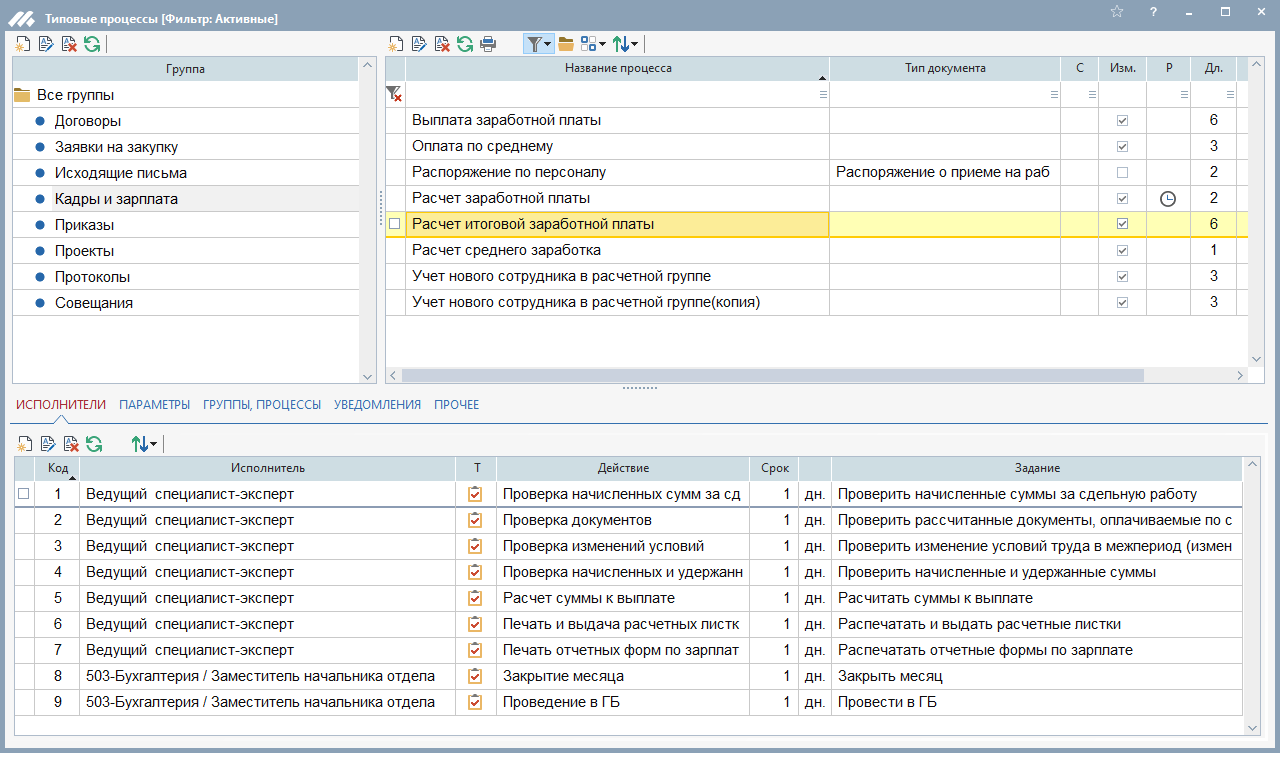Create a new group in the group toolbar

pyautogui.click(x=24, y=44)
